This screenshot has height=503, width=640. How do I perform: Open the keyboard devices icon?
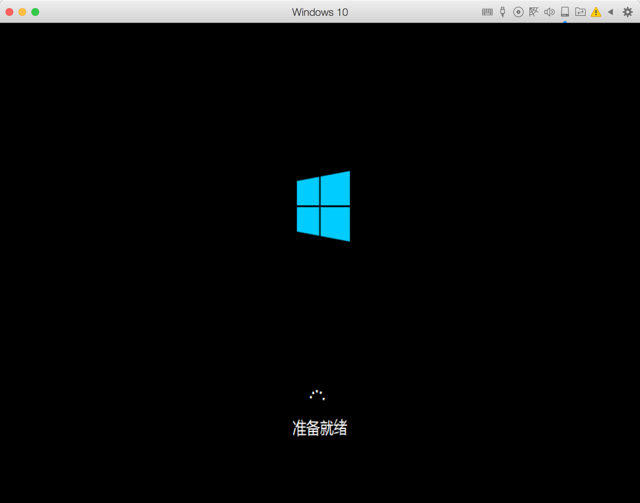(x=487, y=12)
